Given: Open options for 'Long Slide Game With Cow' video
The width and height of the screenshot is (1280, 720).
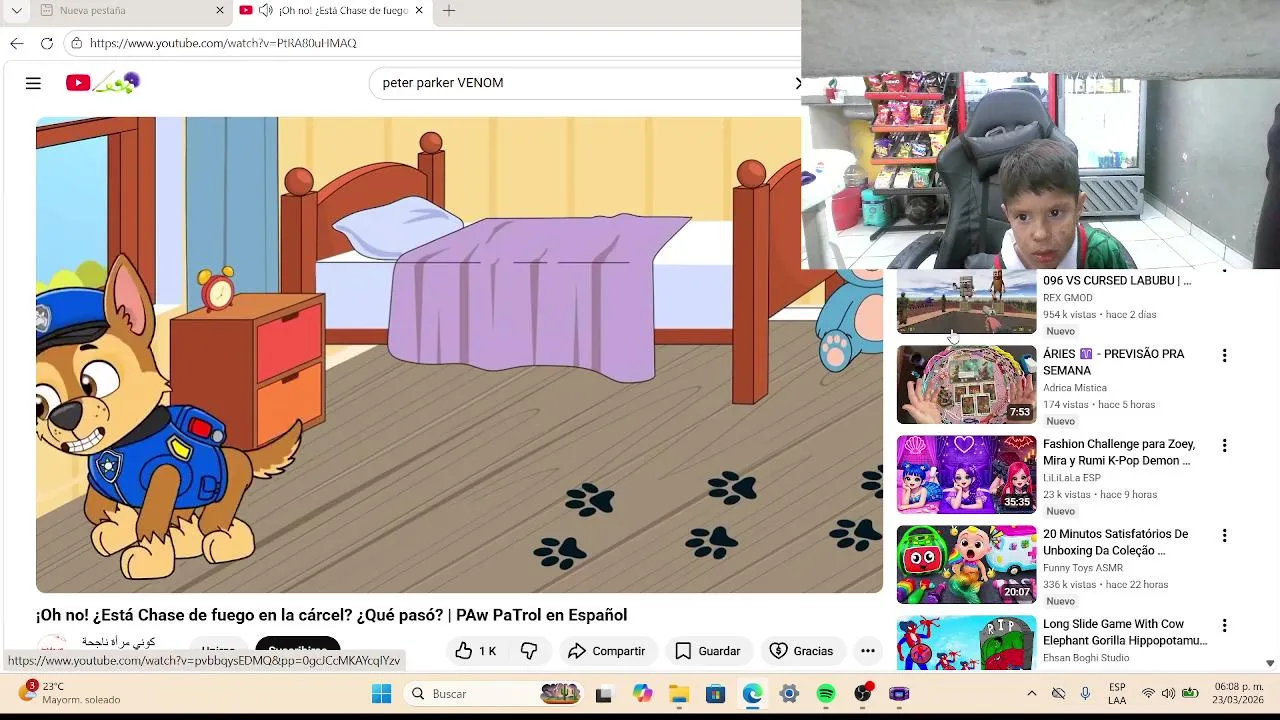Looking at the screenshot, I should click(1224, 626).
